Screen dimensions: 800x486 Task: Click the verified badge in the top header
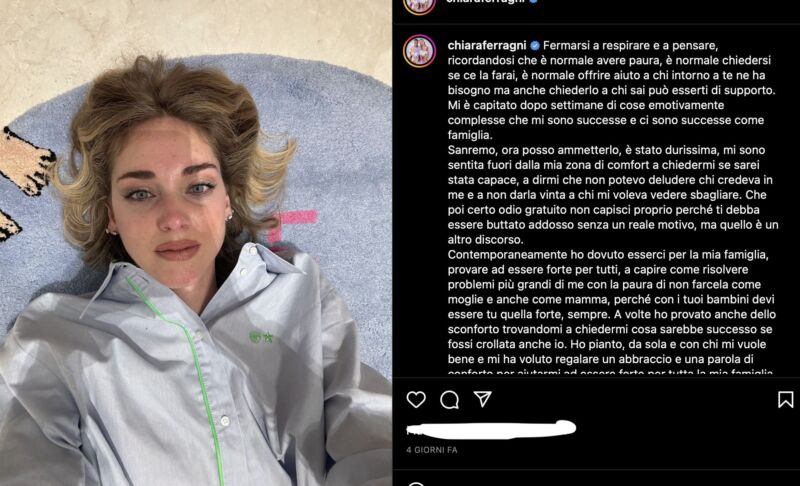click(x=533, y=2)
